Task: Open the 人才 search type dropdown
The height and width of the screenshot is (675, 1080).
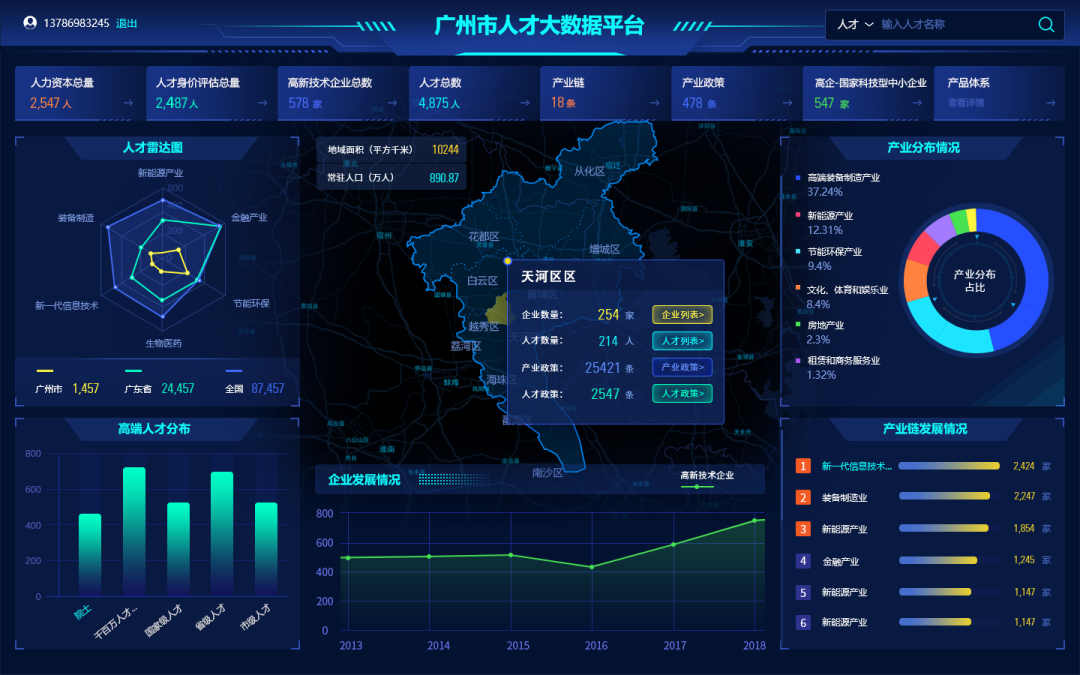Action: tap(855, 24)
